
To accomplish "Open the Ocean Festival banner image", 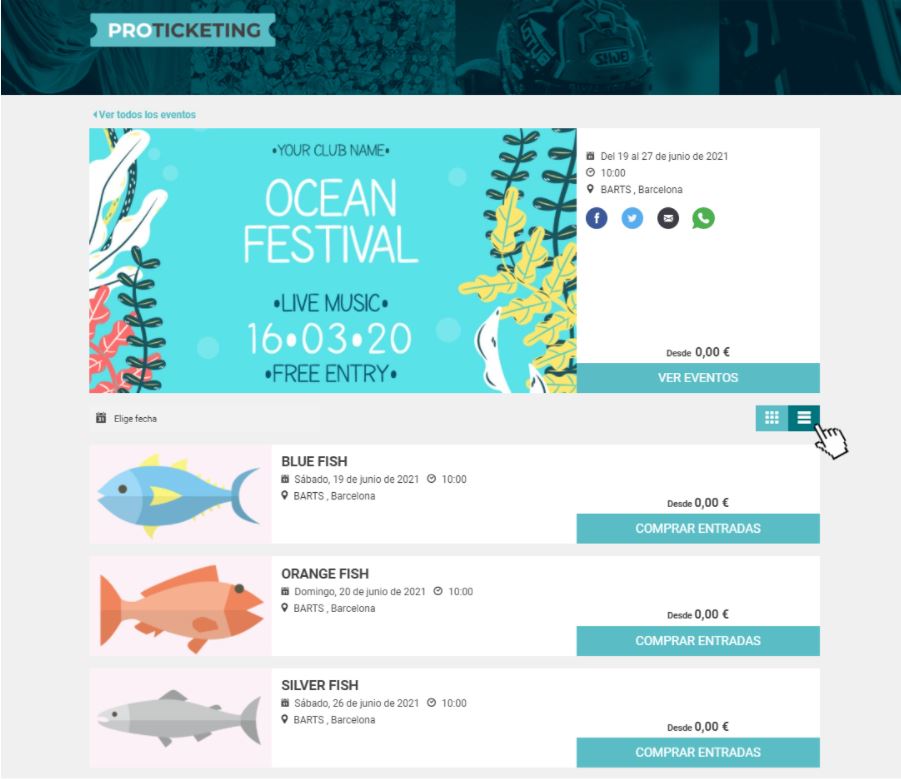I will (x=333, y=260).
